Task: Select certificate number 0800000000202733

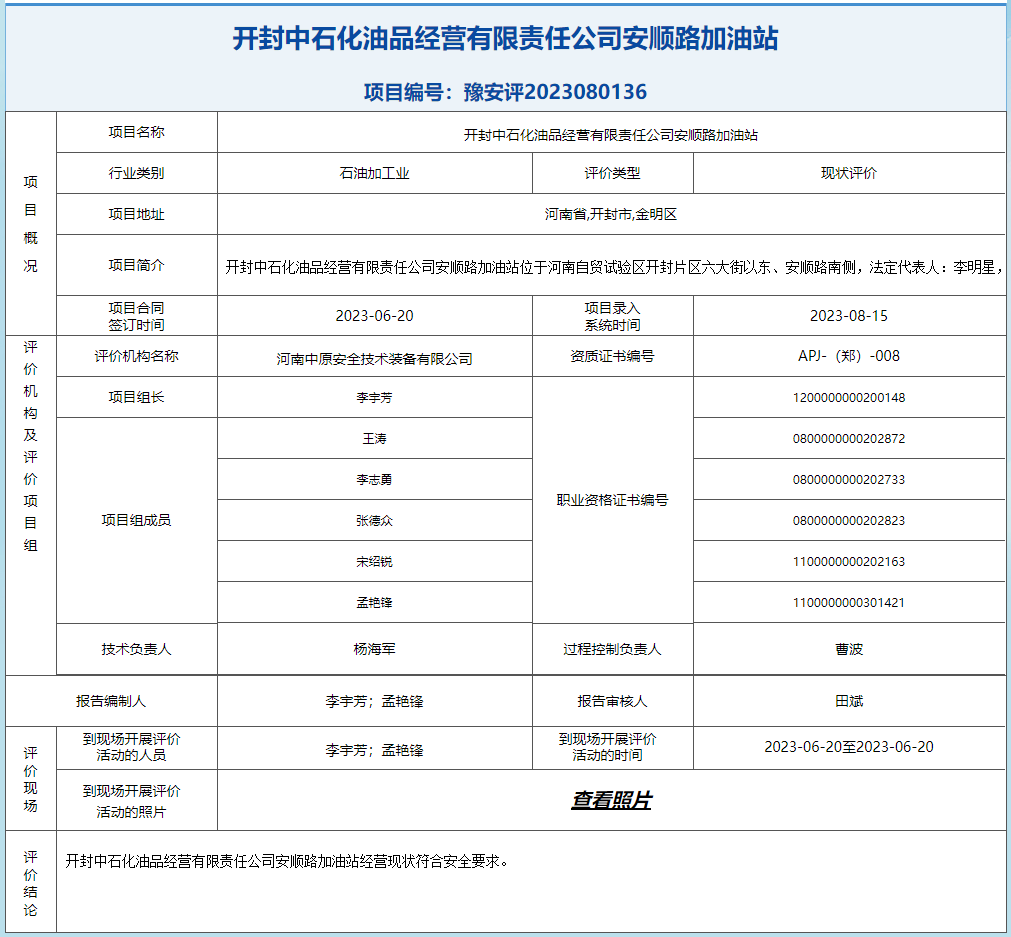Action: 849,480
